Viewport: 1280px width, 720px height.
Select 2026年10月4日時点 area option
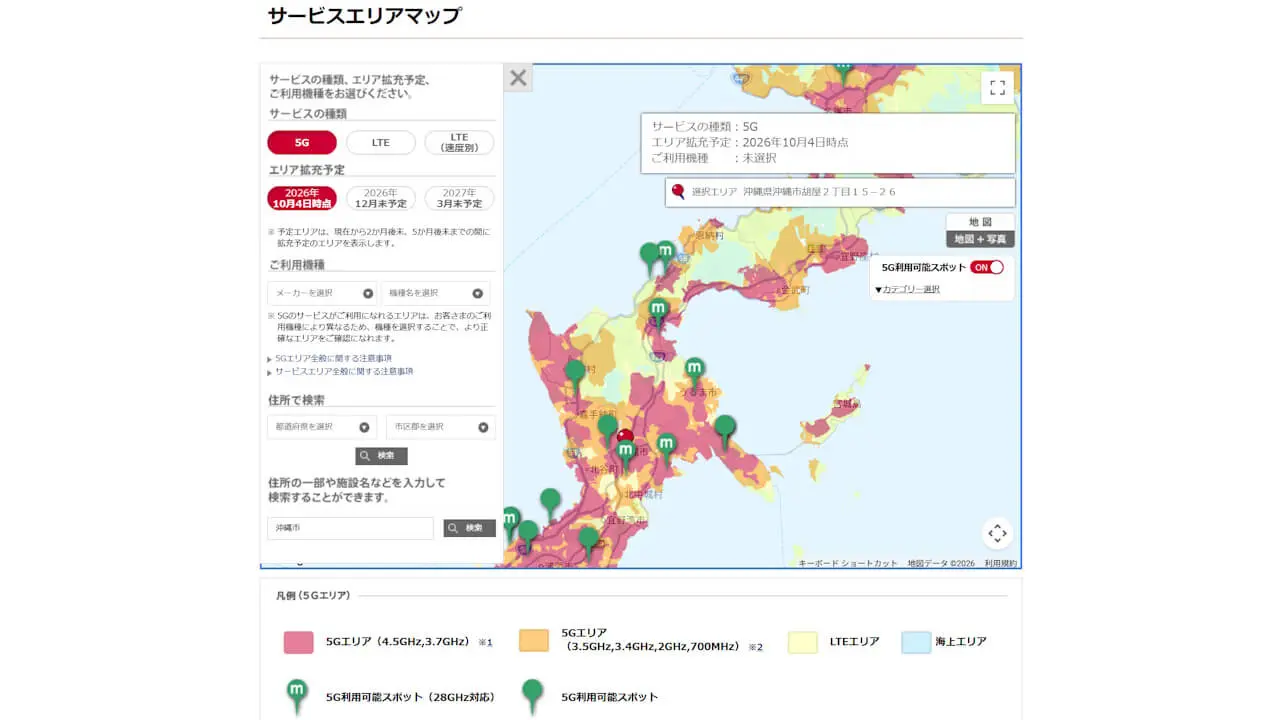pyautogui.click(x=302, y=198)
